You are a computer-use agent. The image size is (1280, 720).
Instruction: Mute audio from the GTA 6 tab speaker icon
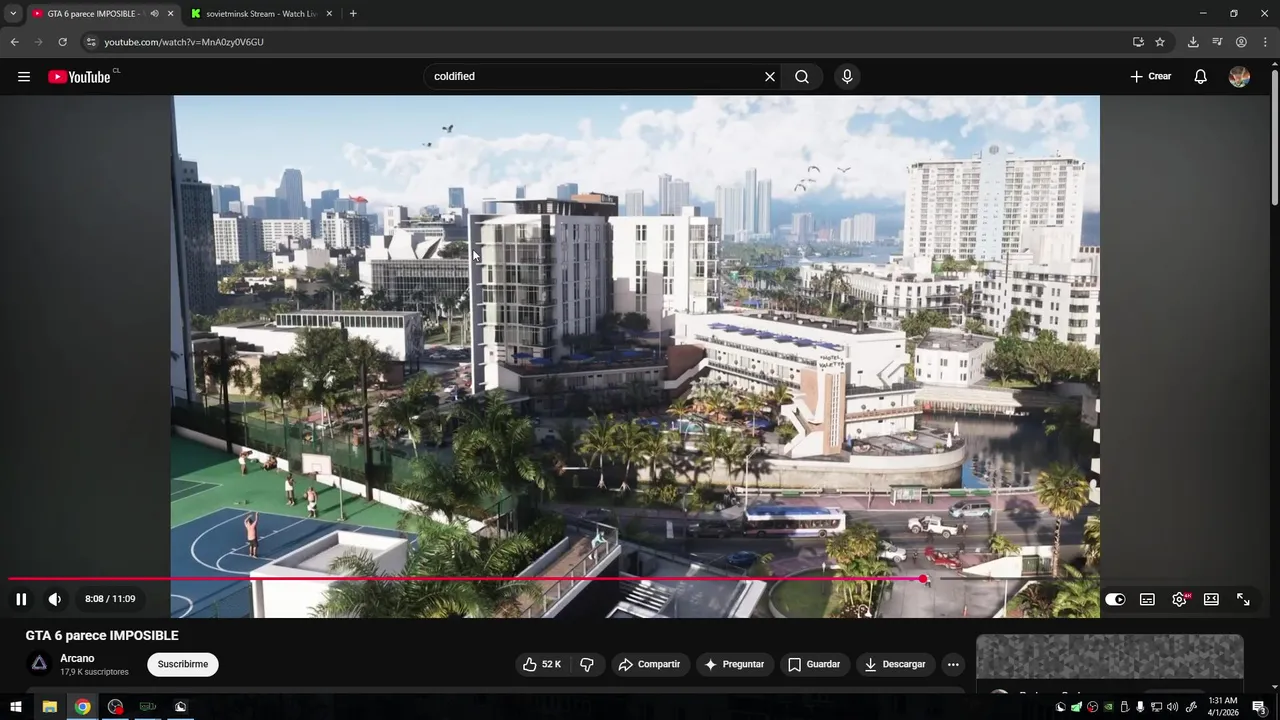click(154, 14)
